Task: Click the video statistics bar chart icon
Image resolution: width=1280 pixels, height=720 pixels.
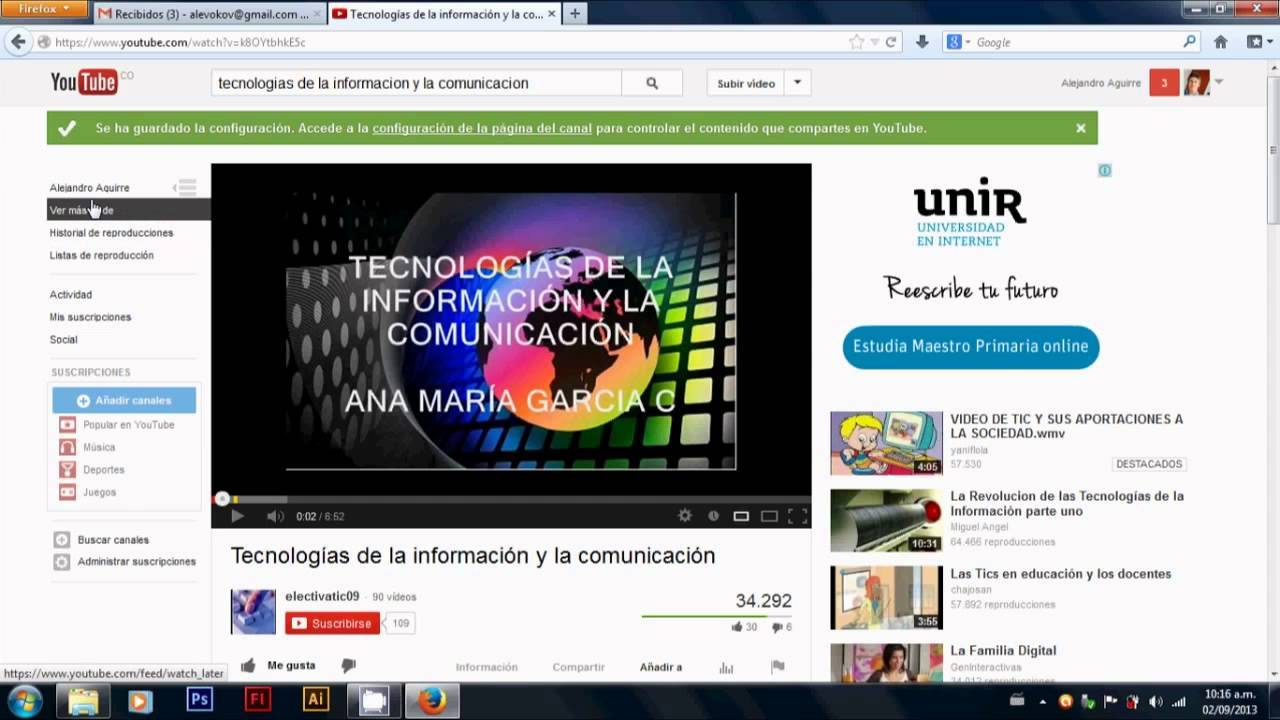Action: pos(726,667)
